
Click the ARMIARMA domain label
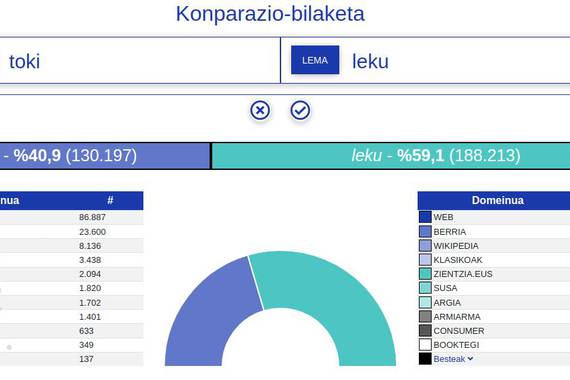click(457, 317)
